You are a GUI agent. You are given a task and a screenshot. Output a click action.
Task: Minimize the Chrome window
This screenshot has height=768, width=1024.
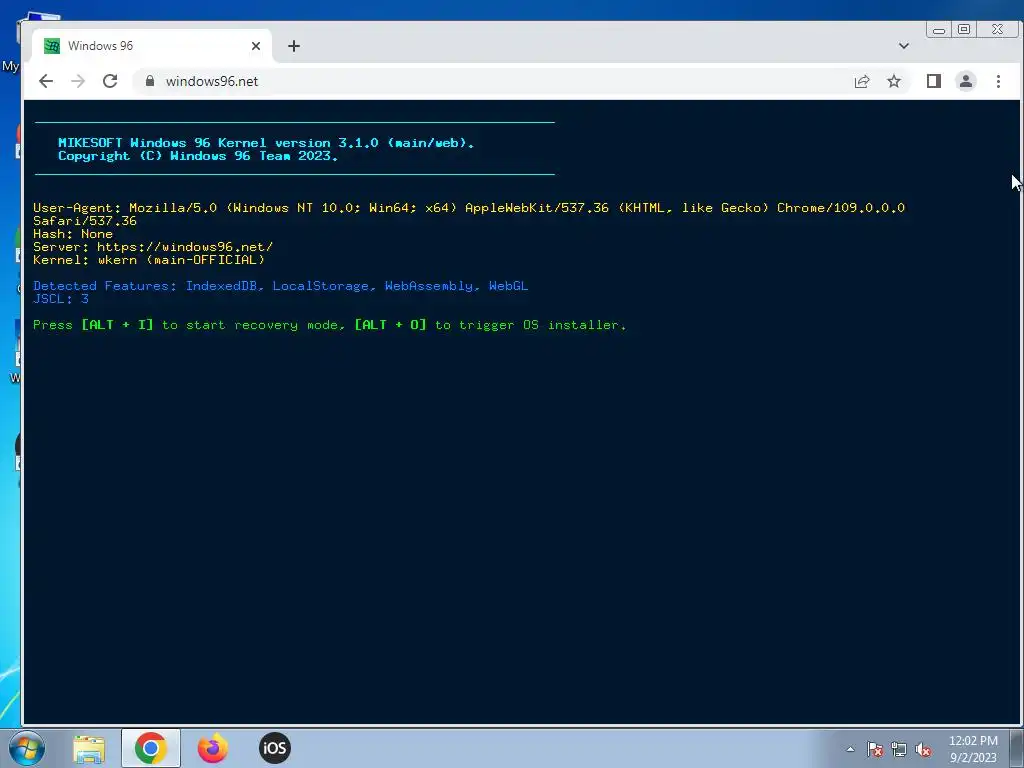click(x=939, y=29)
